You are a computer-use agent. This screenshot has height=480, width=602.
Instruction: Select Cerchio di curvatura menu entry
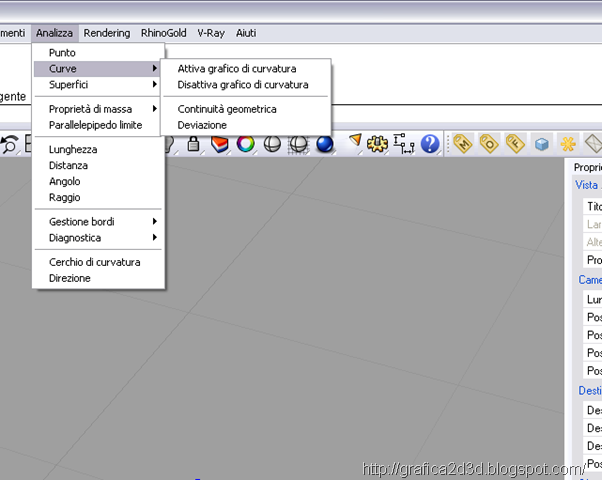(94, 262)
